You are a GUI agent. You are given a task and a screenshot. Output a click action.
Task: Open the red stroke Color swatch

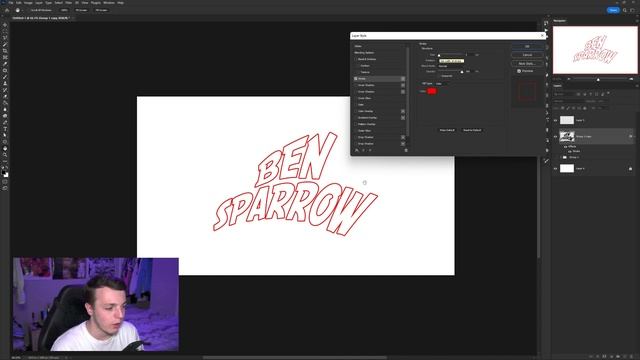coord(431,91)
